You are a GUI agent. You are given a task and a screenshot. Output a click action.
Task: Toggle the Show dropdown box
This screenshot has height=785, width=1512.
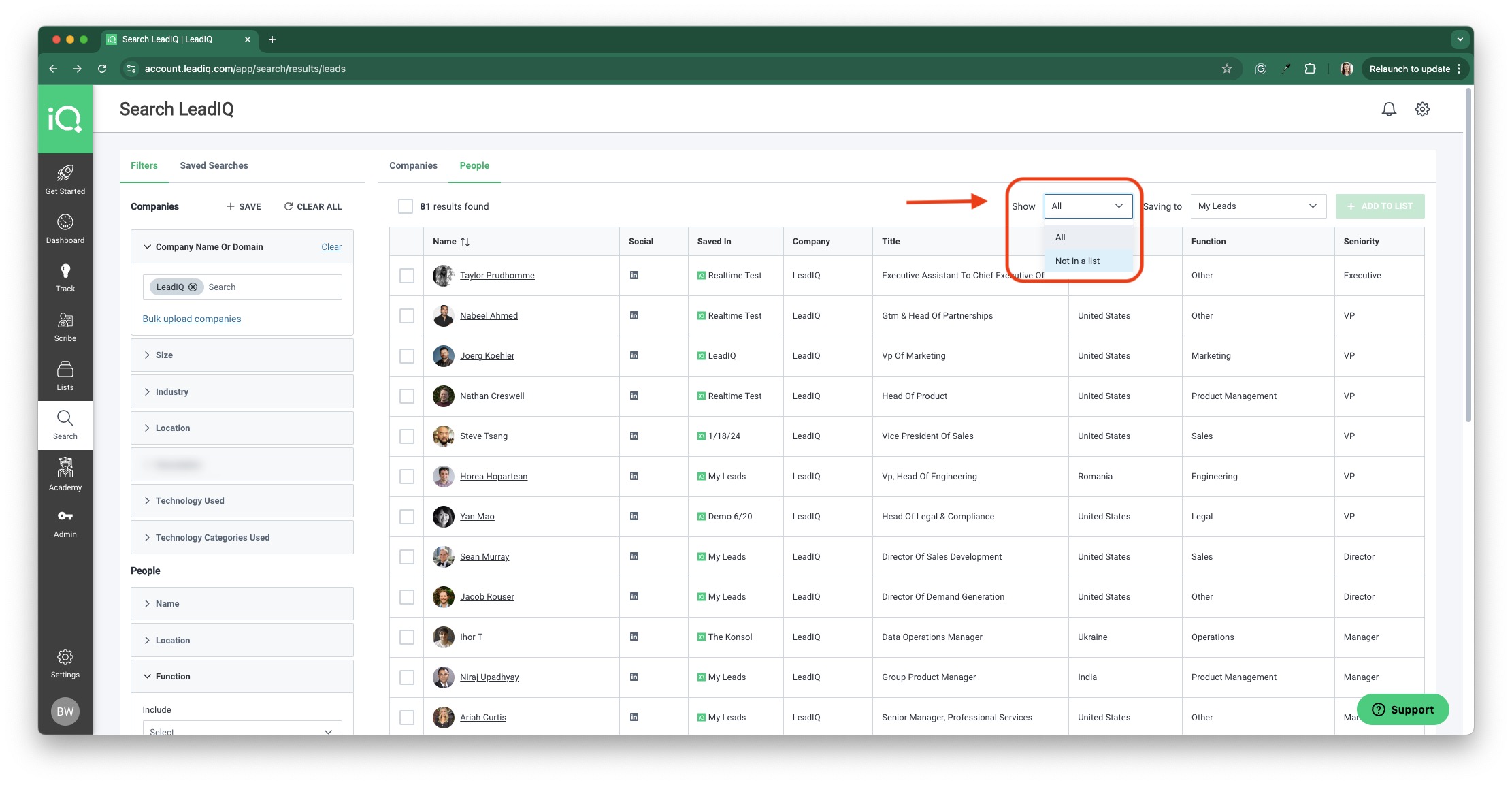pyautogui.click(x=1088, y=206)
